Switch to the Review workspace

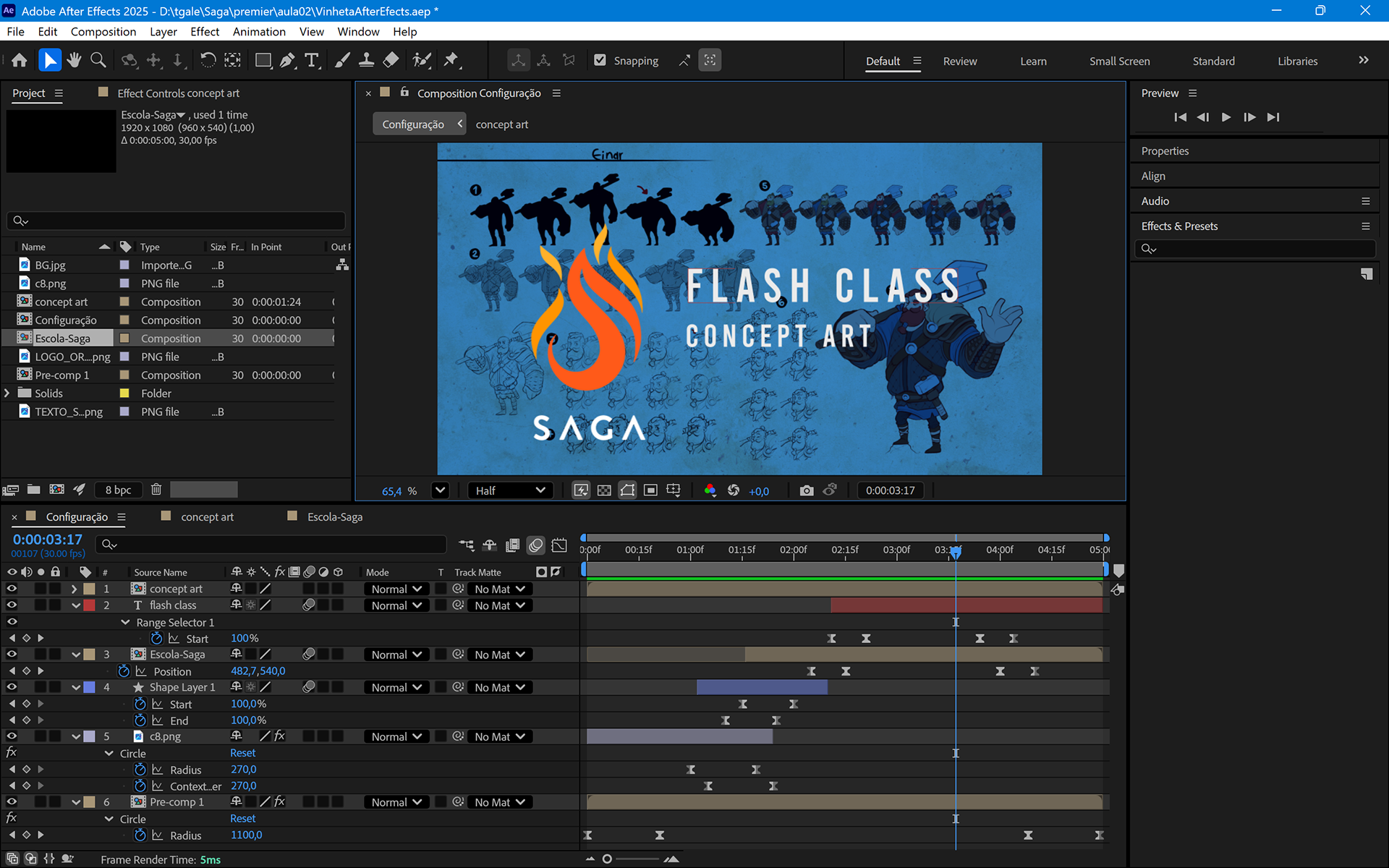[x=959, y=61]
